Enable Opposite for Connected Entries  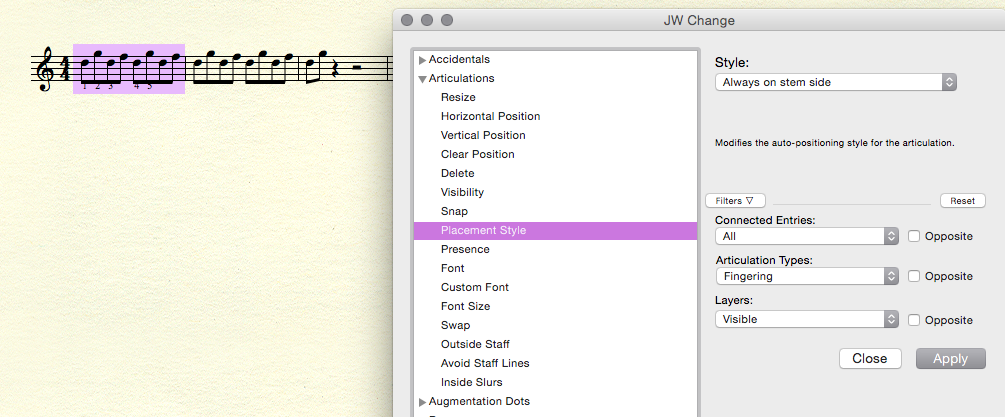coord(914,236)
